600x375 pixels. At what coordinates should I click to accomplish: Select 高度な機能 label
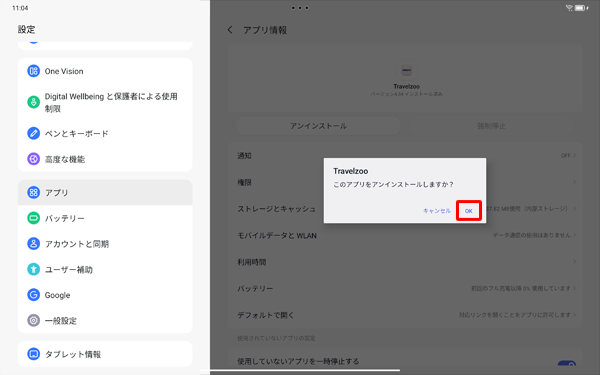[65, 159]
